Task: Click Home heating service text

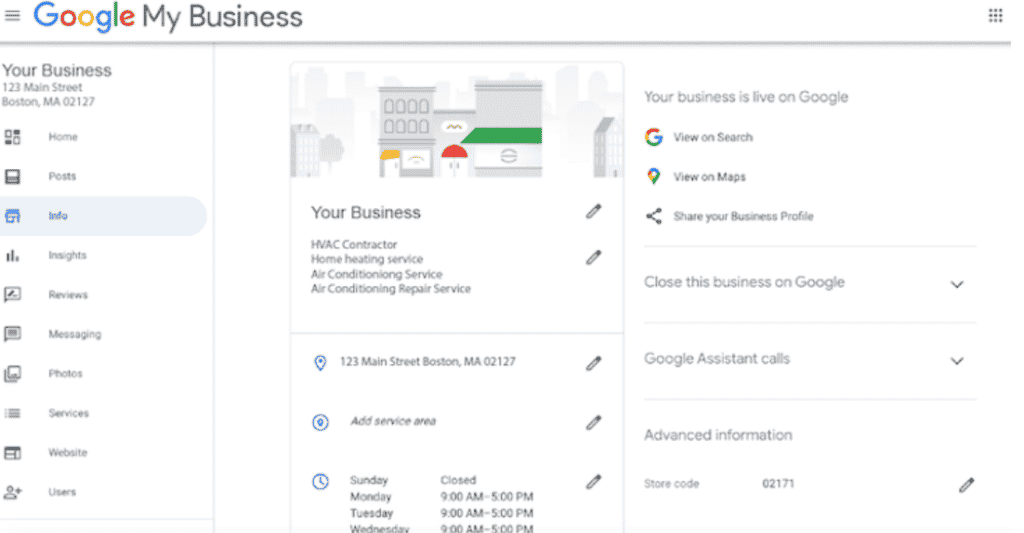Action: pos(367,259)
